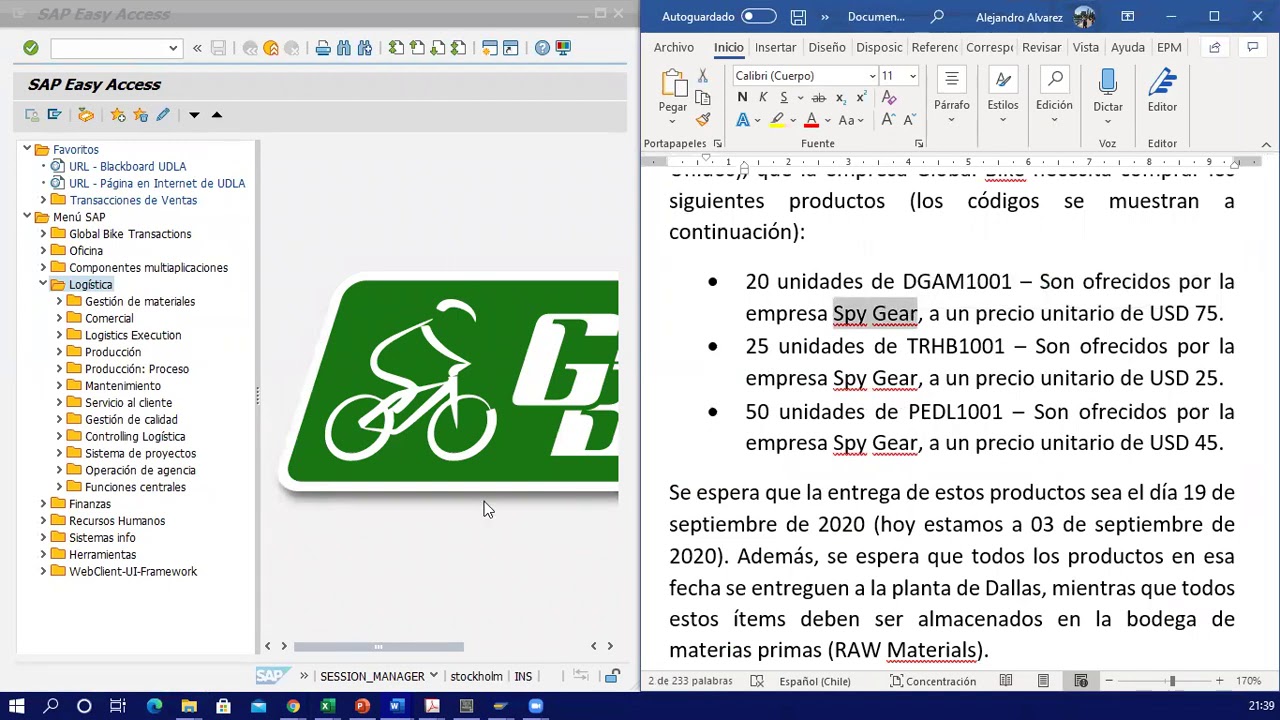Click word count '2 de 233 palabras'
The image size is (1280, 720).
click(690, 681)
